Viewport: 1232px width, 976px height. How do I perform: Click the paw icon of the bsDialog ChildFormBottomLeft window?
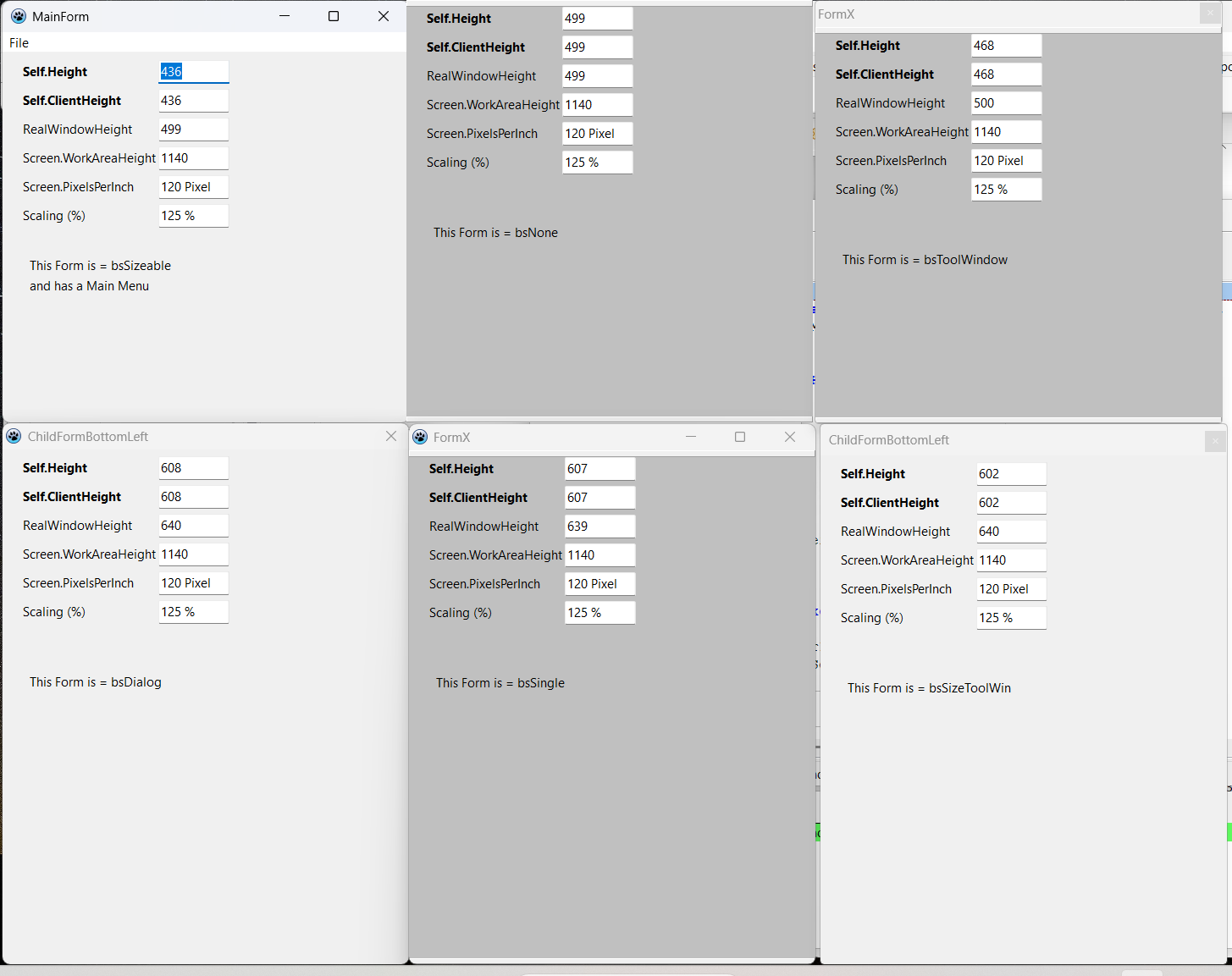pos(14,437)
